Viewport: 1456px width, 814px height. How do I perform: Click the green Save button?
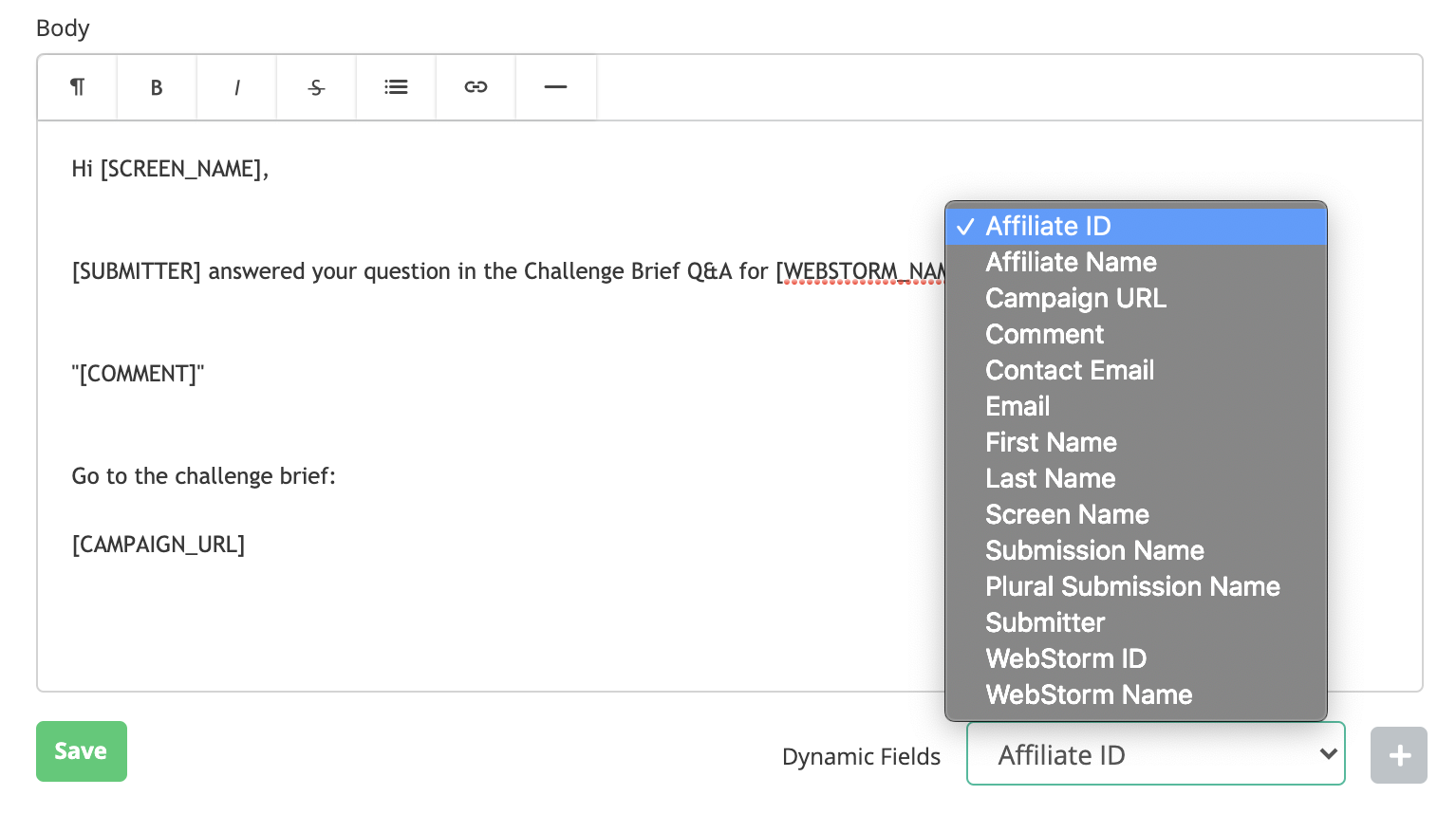[82, 751]
